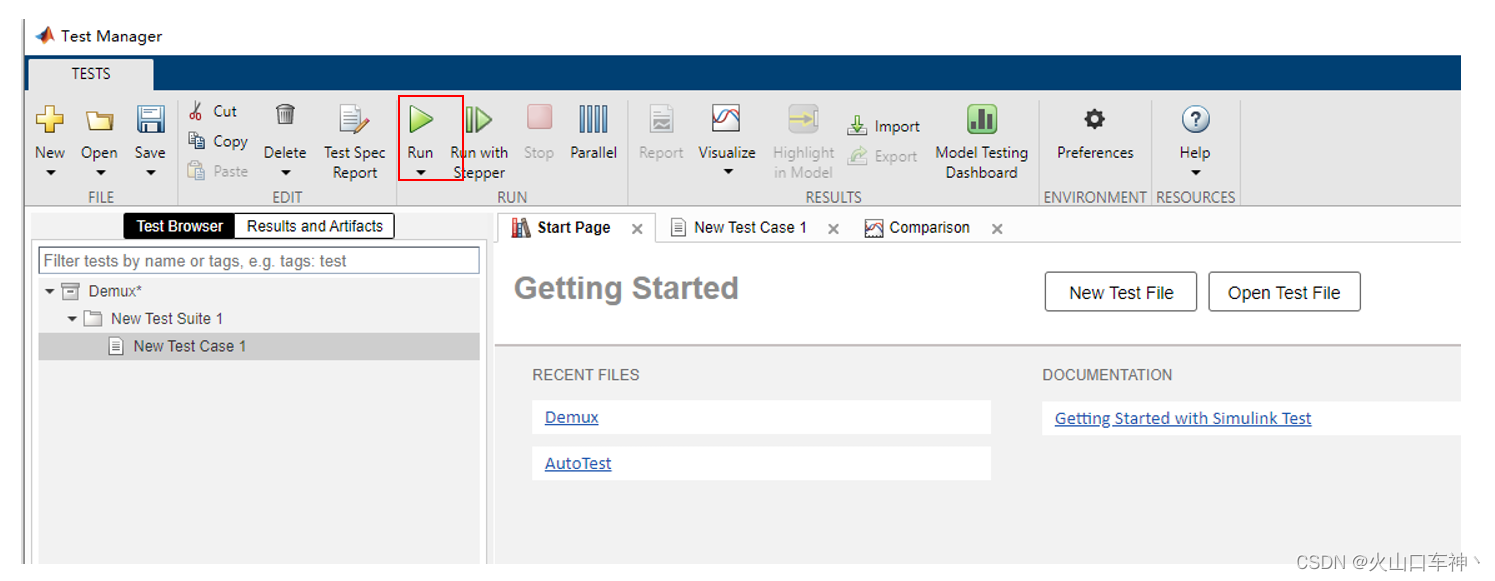Expand the dropdown arrow under Run
This screenshot has height=581, width=1495.
(x=421, y=173)
